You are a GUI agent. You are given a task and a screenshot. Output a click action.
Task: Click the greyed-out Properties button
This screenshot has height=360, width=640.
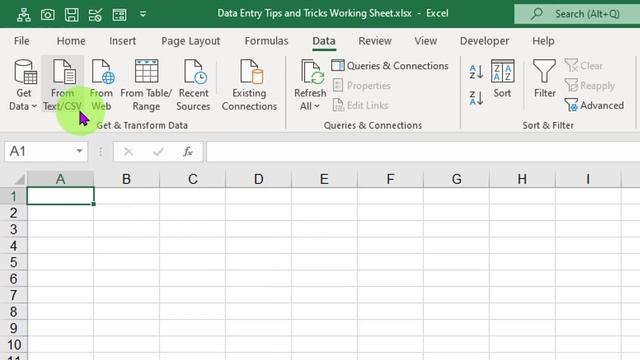[x=362, y=86]
